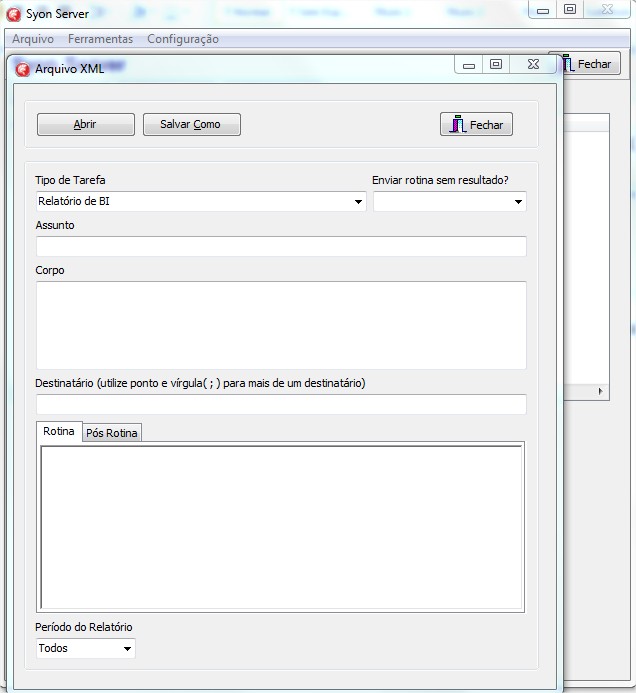Click Fechar in the Arquivo XML window
The height and width of the screenshot is (693, 636).
pos(476,124)
